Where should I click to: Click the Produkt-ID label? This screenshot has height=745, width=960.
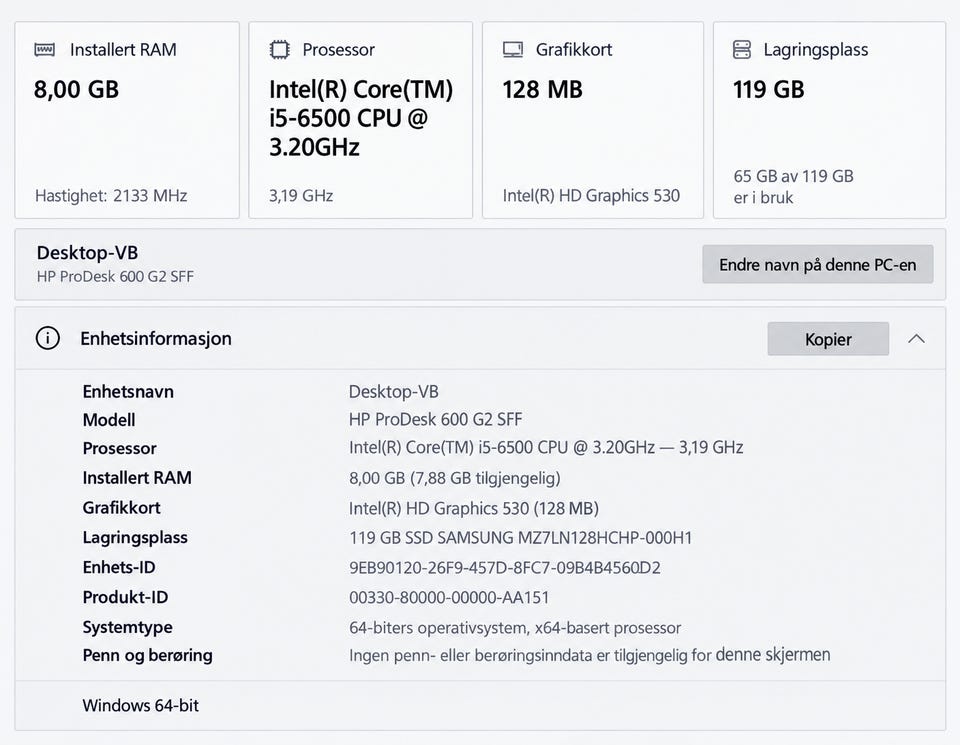tap(126, 597)
